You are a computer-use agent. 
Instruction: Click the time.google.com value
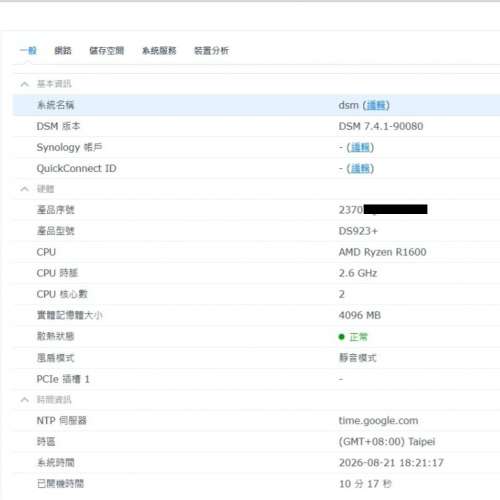(378, 421)
